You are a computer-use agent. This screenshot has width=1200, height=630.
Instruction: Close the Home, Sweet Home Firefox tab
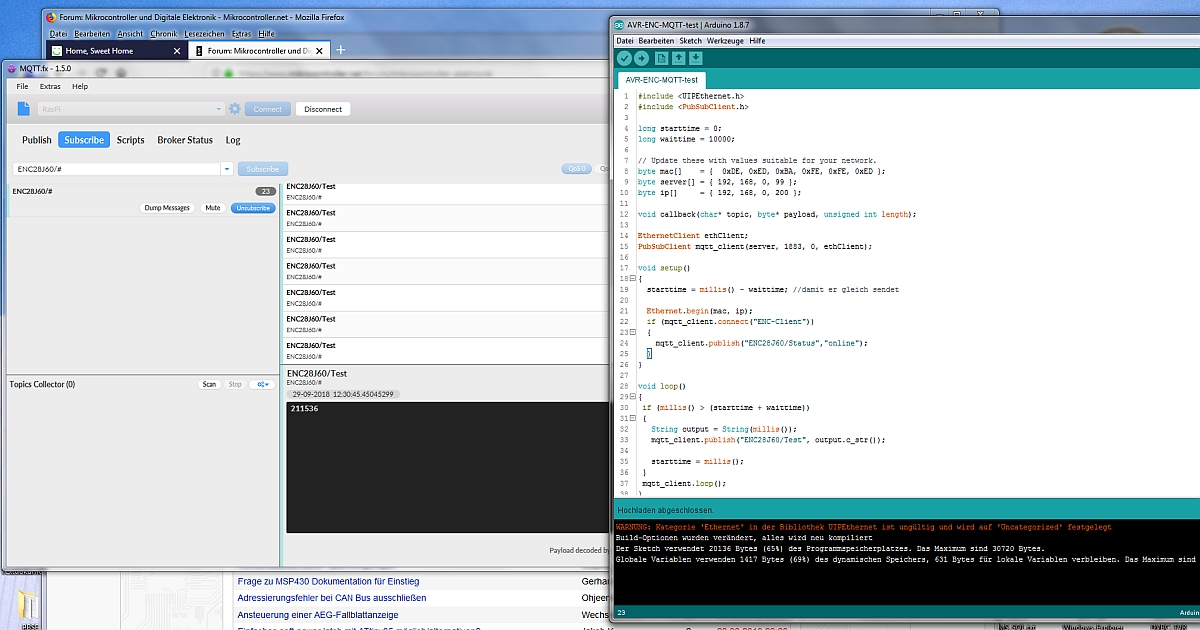click(x=177, y=50)
